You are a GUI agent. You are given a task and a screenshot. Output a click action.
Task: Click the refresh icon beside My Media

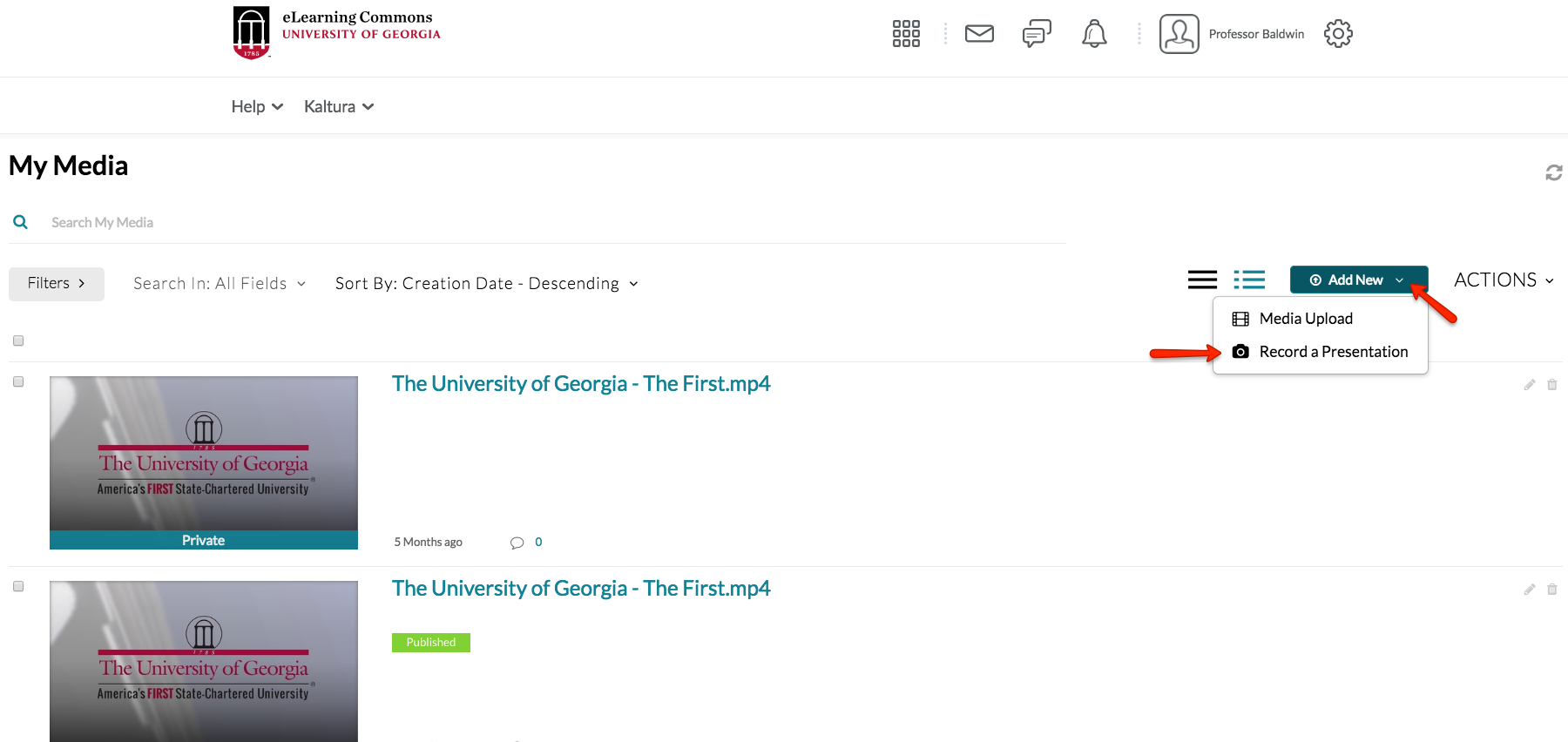pos(1553,172)
